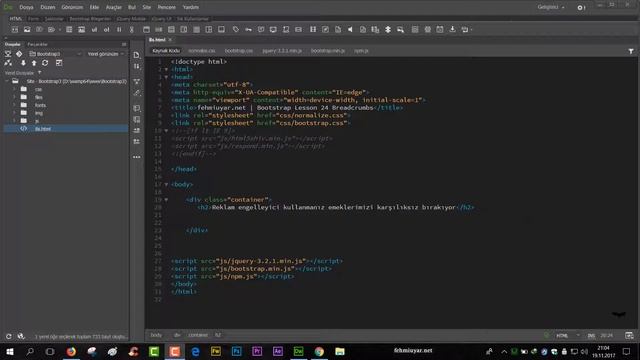Screen dimensions: 640x360
Task: Collapse the body tag on line 17
Action: pos(166,184)
